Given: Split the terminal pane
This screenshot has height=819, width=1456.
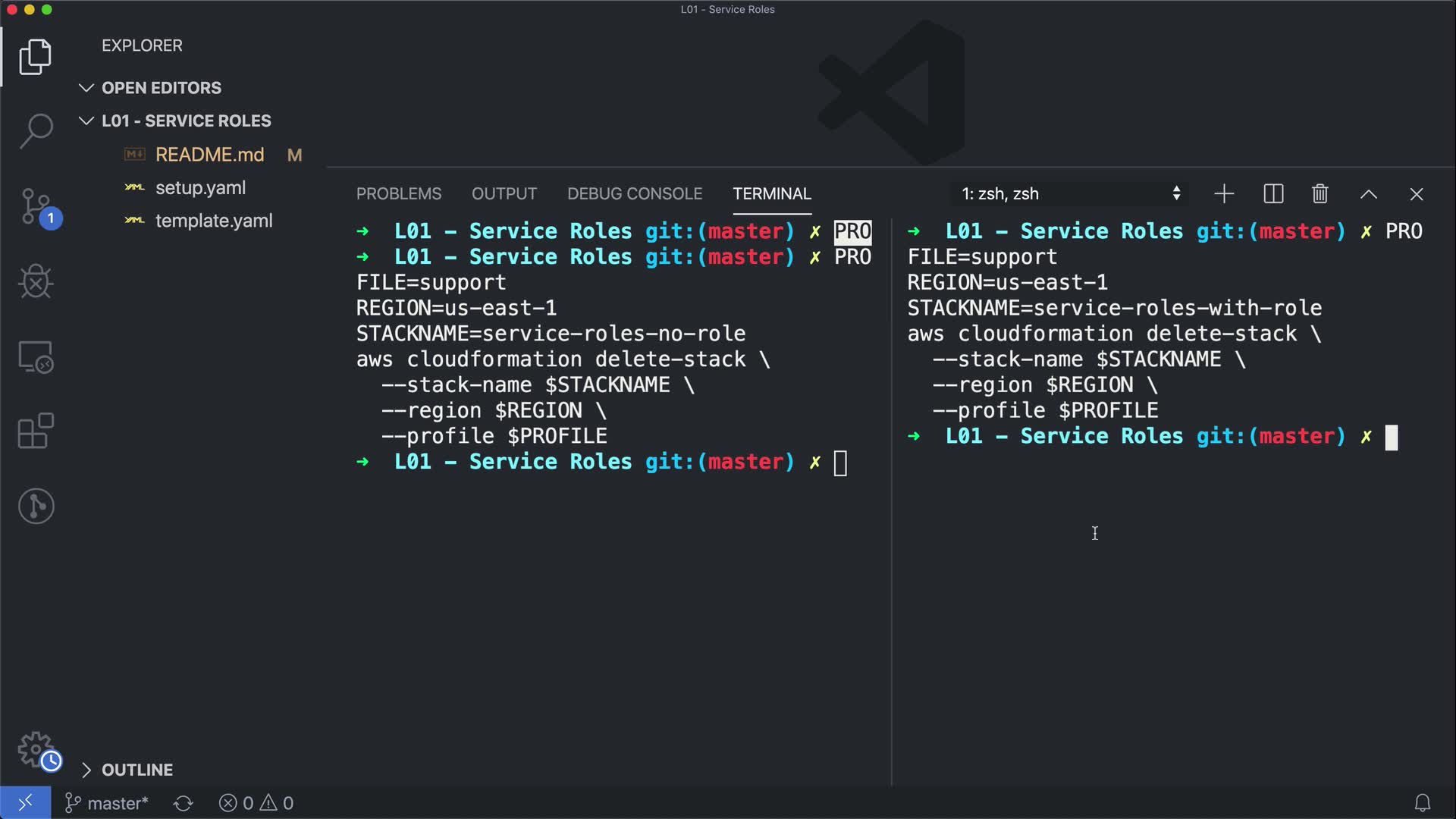Looking at the screenshot, I should pyautogui.click(x=1273, y=194).
